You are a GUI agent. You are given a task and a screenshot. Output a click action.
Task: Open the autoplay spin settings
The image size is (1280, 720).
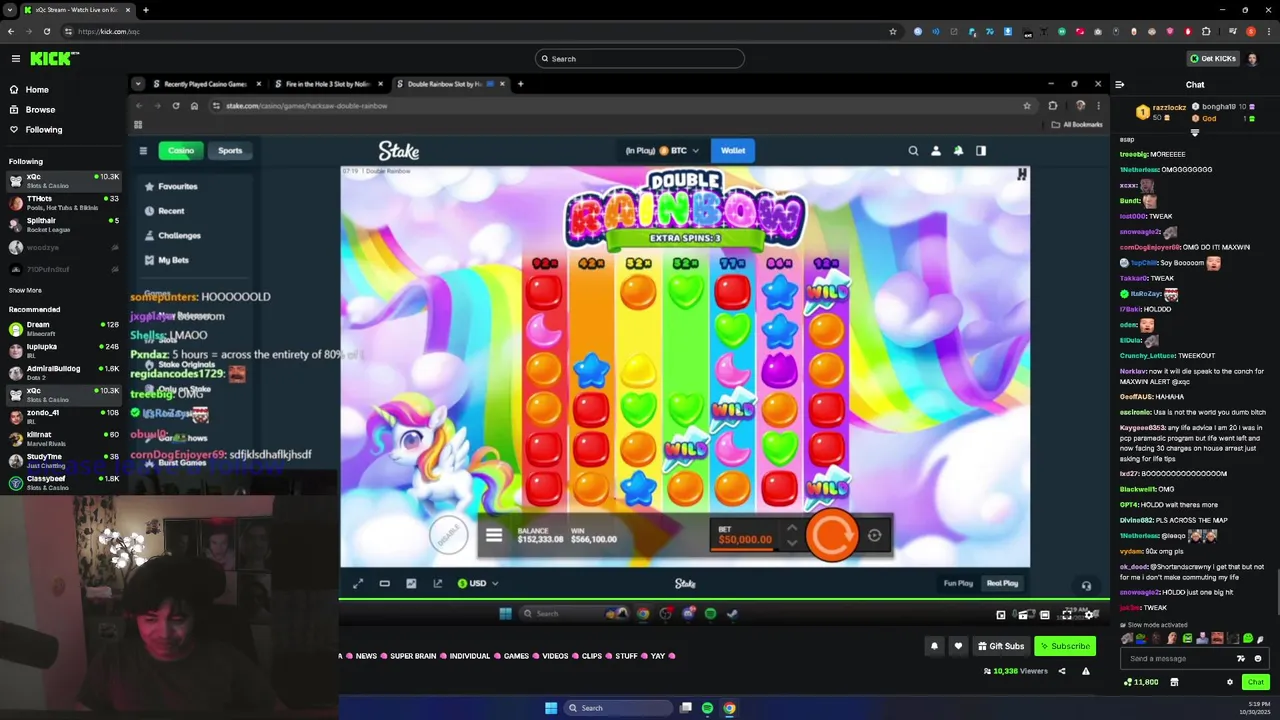click(875, 535)
